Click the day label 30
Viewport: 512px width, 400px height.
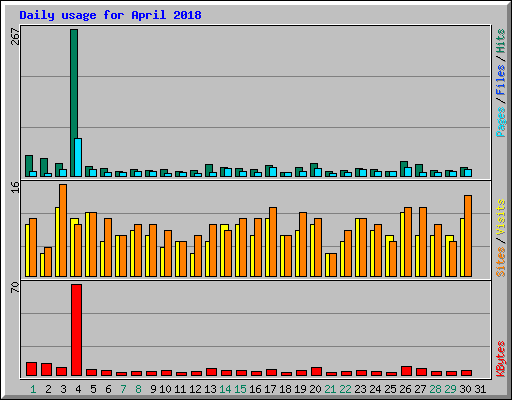tap(465, 389)
